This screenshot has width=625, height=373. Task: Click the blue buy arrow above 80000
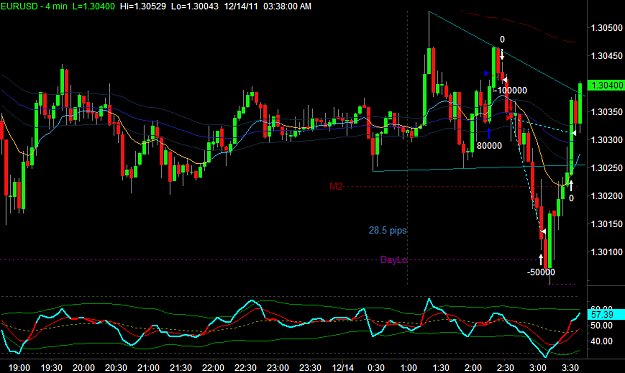(x=489, y=133)
